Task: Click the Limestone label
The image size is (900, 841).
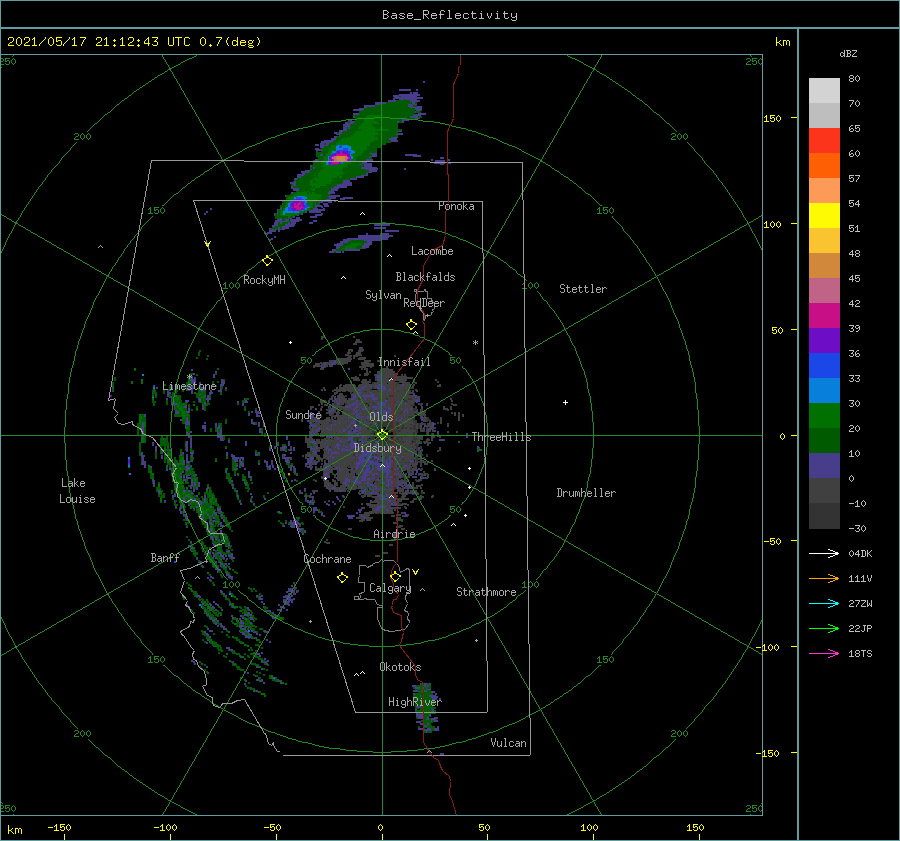Action: pos(189,386)
